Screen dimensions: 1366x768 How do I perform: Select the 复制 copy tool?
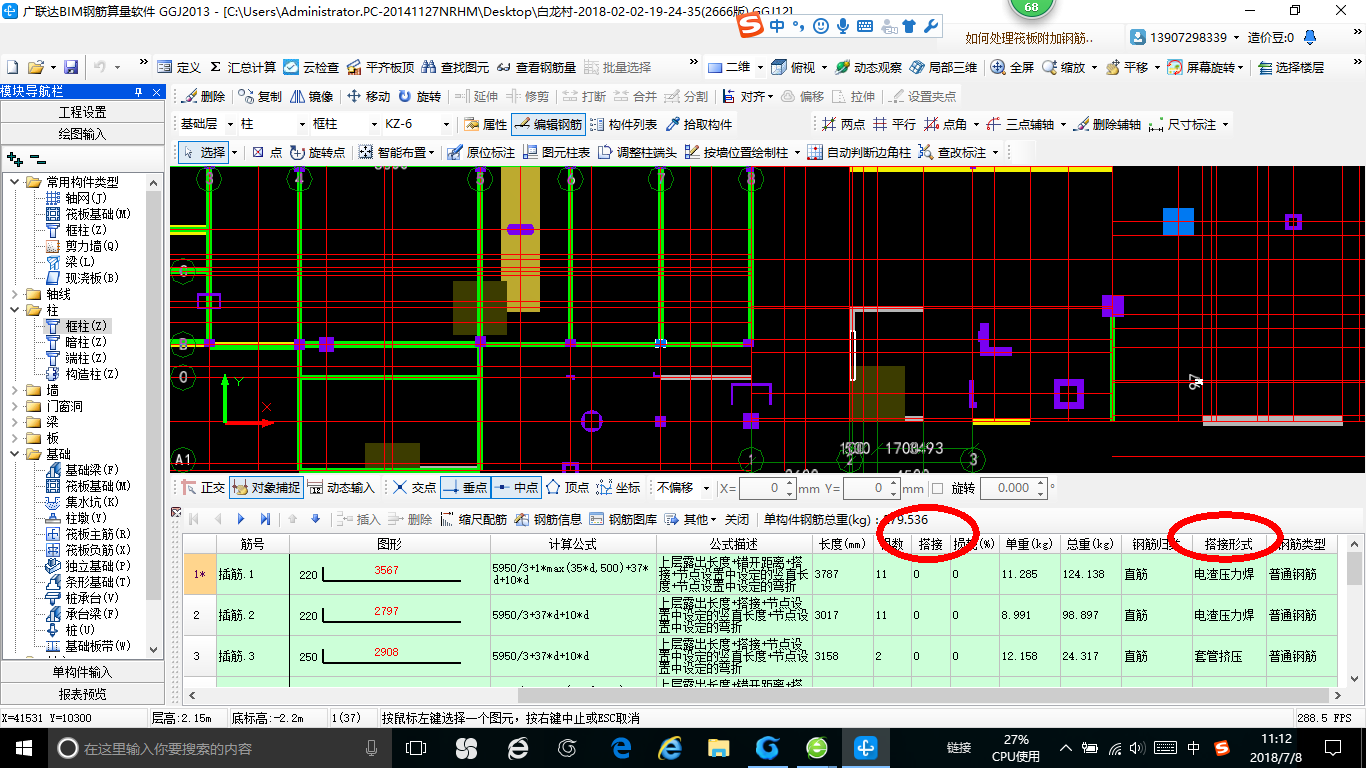coord(260,96)
